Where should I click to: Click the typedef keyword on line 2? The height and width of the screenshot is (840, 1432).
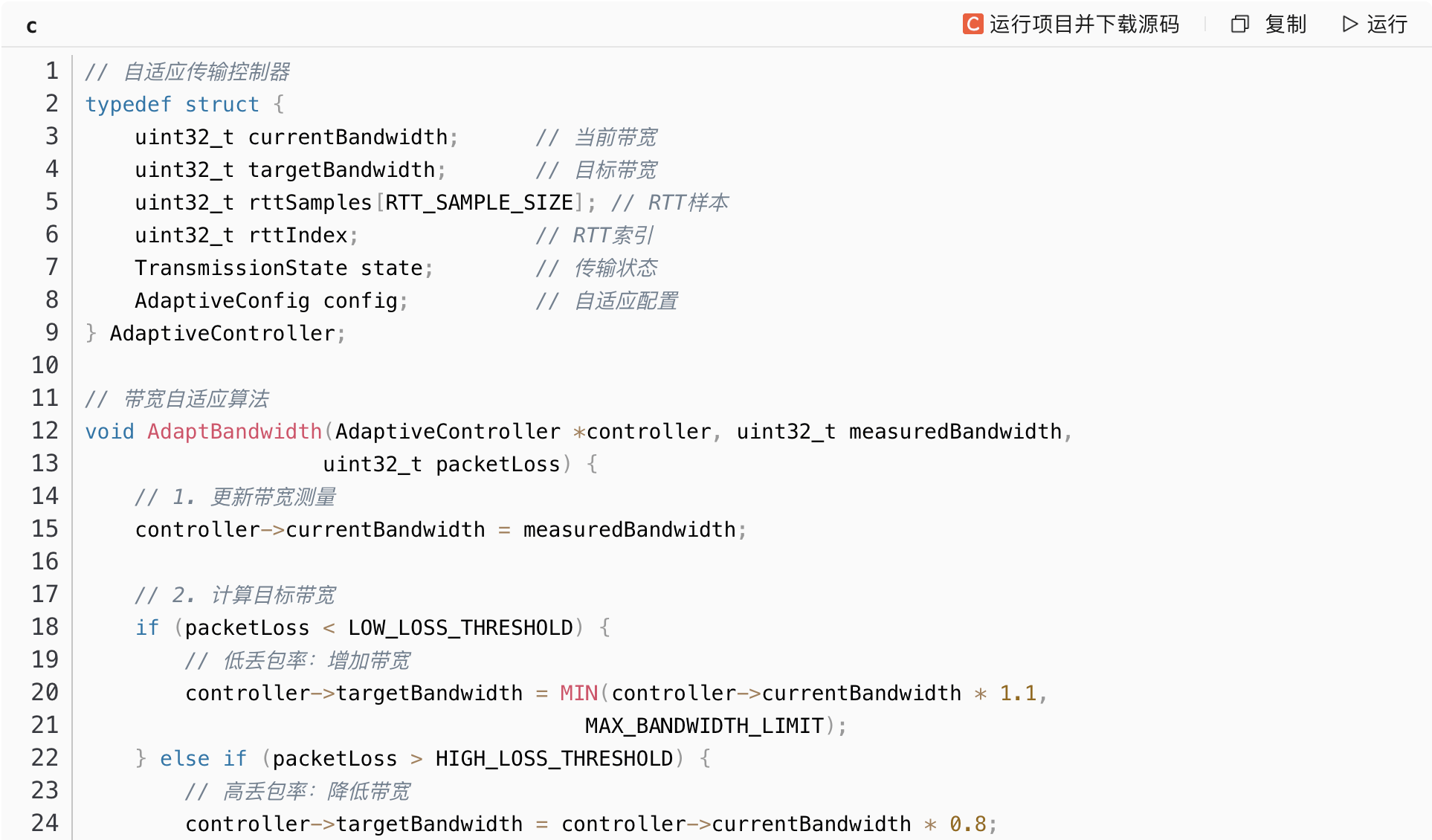[x=128, y=104]
